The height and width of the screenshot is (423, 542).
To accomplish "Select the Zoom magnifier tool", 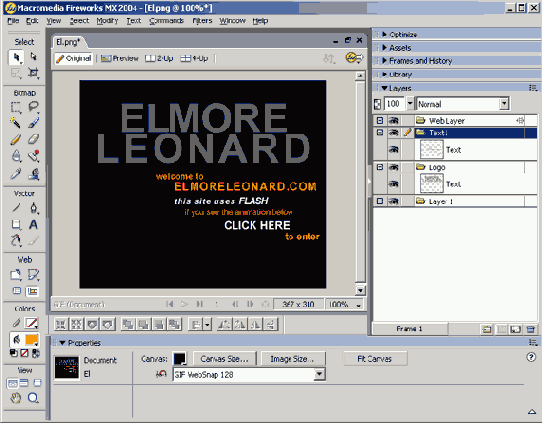I will 33,398.
